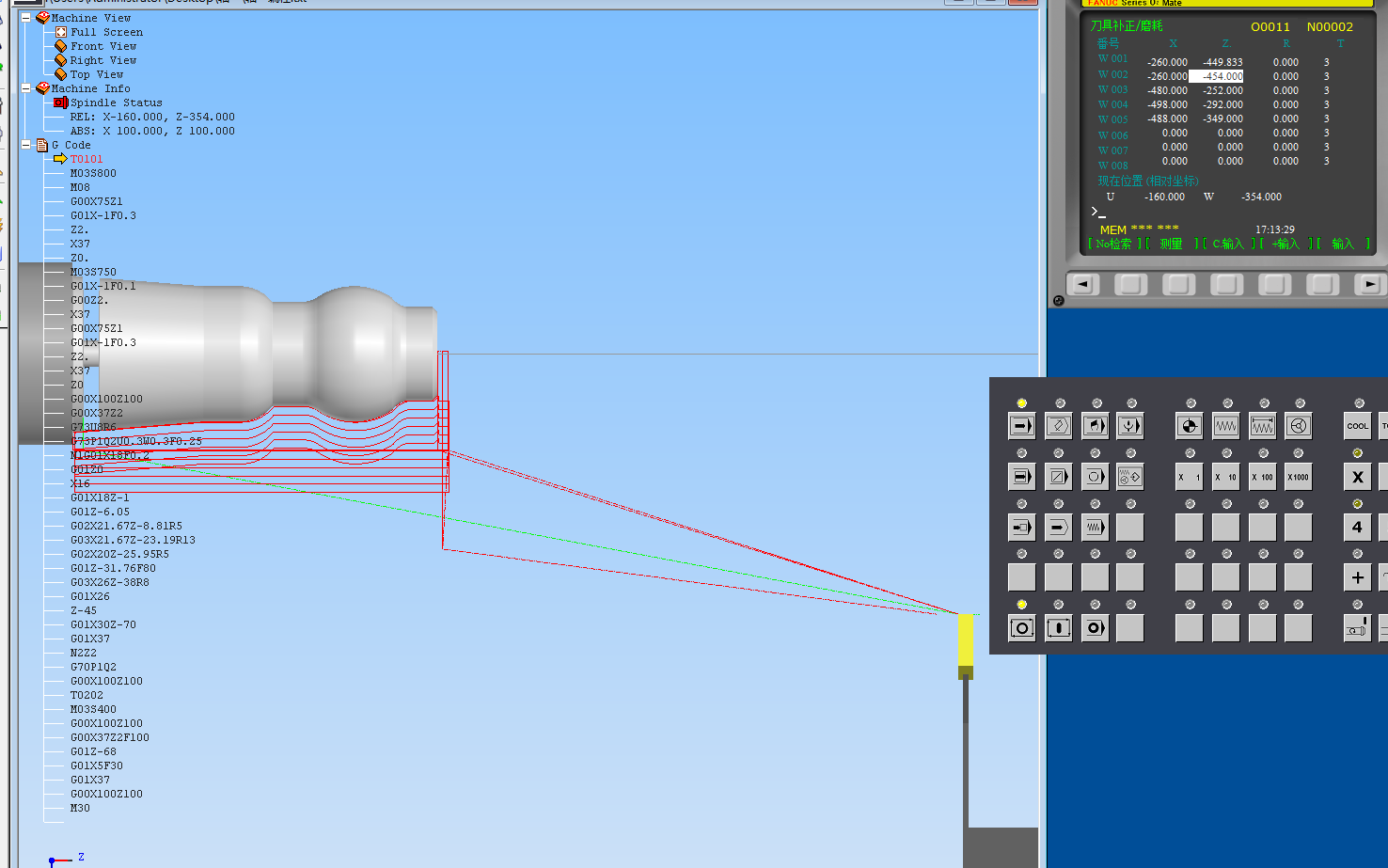Select AUTO mode button on the control panel
This screenshot has height=868, width=1388.
click(1021, 426)
